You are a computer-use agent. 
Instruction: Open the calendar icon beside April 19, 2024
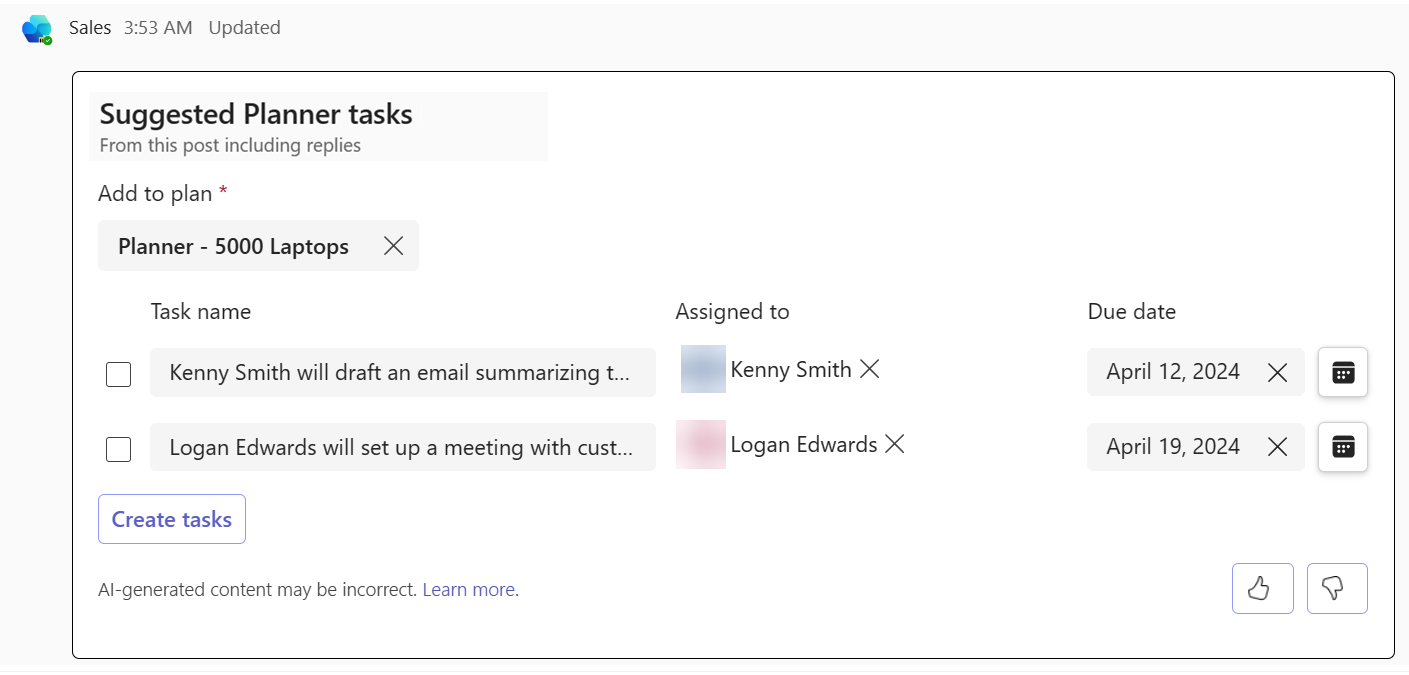(1342, 446)
